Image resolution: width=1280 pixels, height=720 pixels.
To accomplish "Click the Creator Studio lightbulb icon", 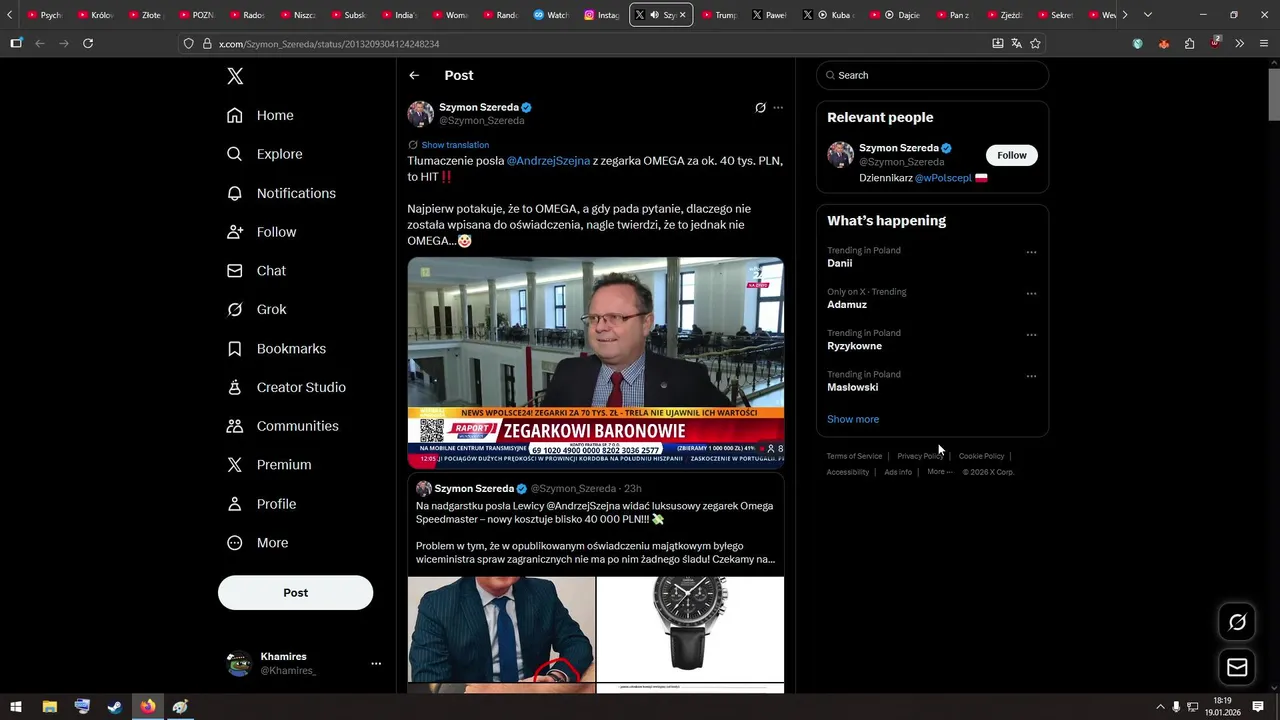I will [235, 387].
